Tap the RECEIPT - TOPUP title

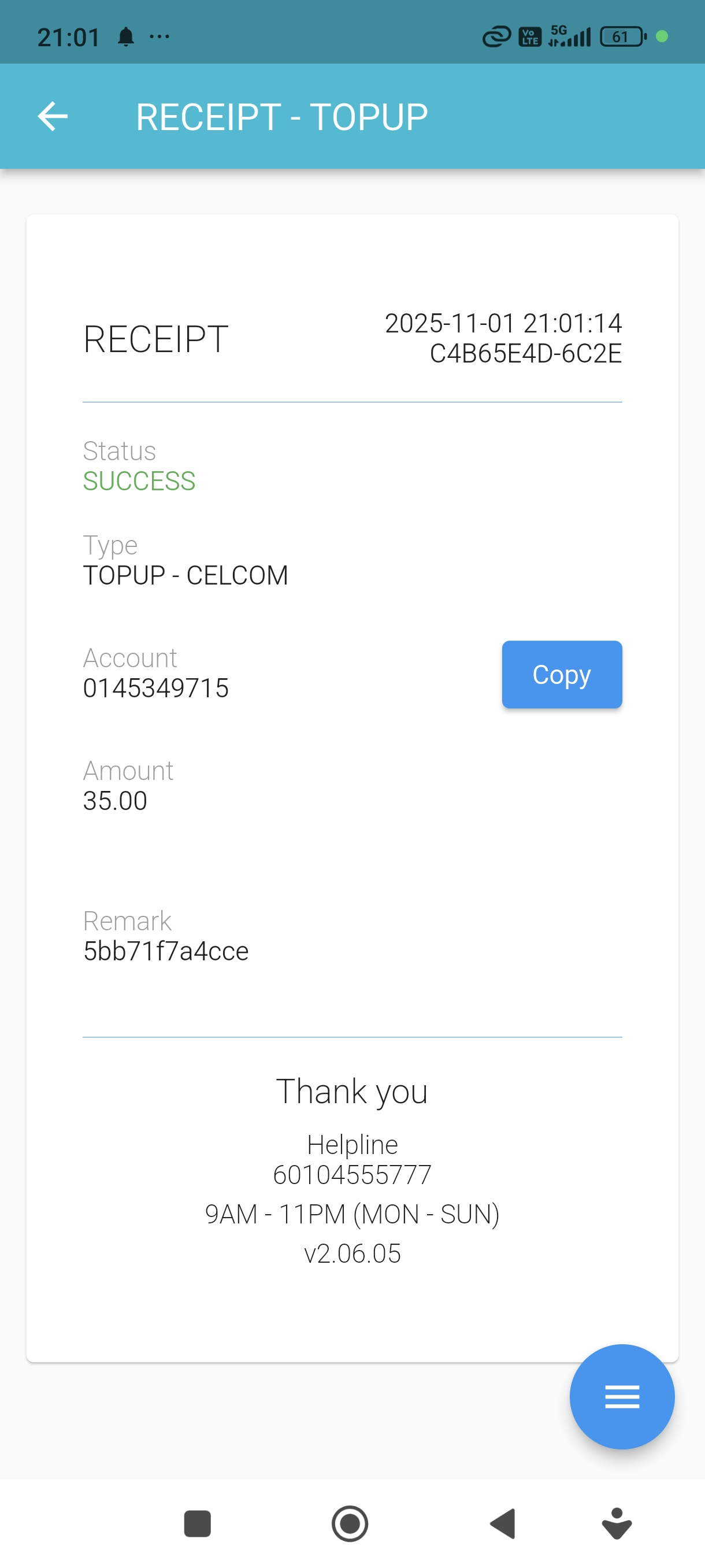click(x=281, y=117)
